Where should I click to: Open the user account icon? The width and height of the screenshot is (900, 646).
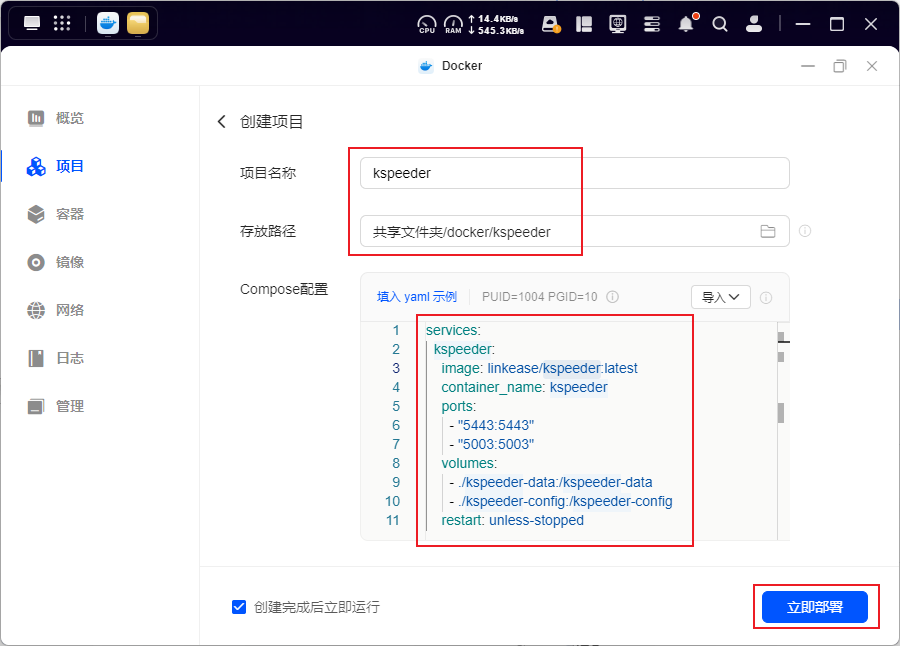click(x=754, y=24)
